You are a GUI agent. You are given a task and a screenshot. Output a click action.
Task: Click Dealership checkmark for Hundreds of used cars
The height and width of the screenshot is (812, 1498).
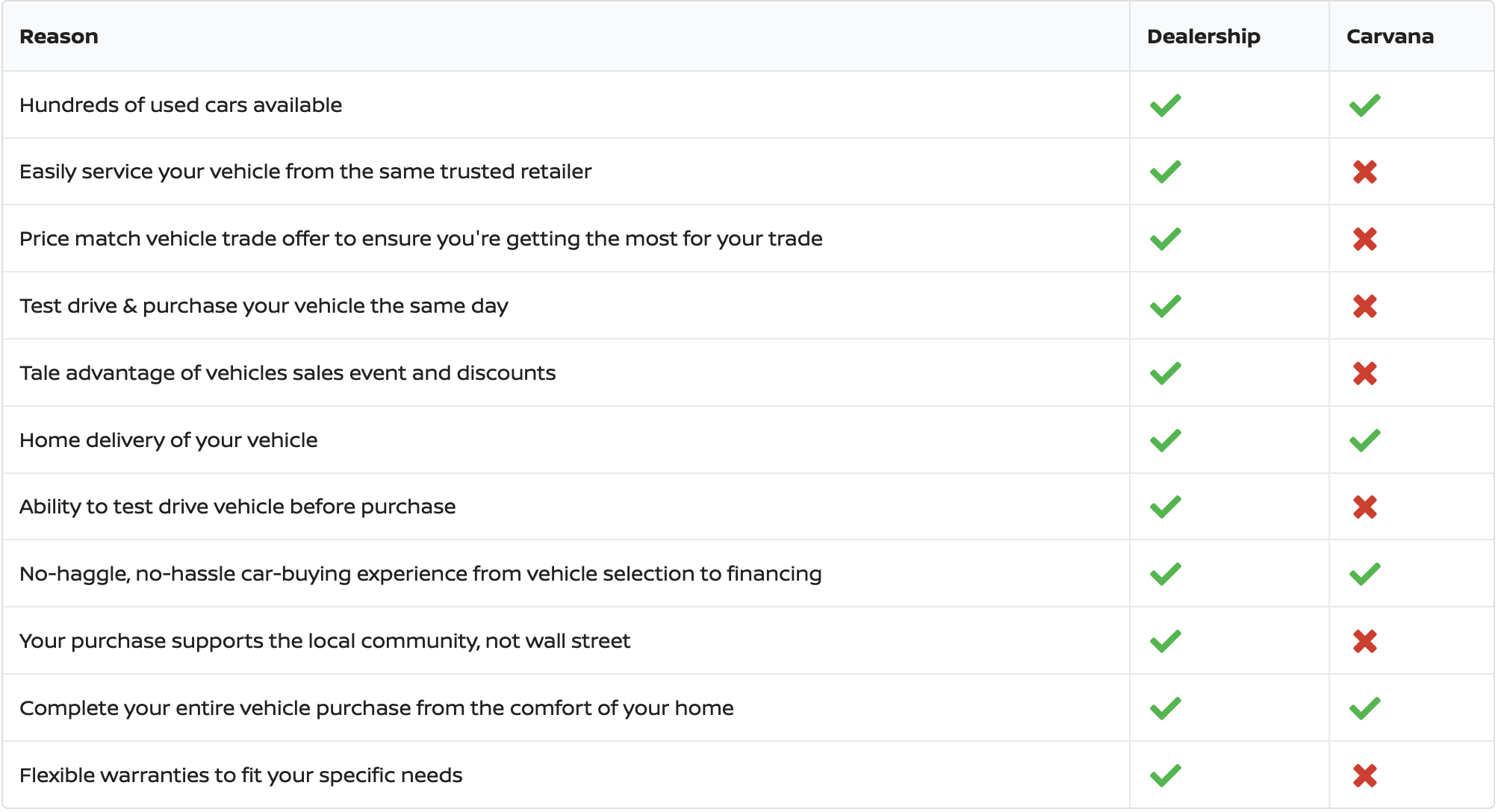1165,105
